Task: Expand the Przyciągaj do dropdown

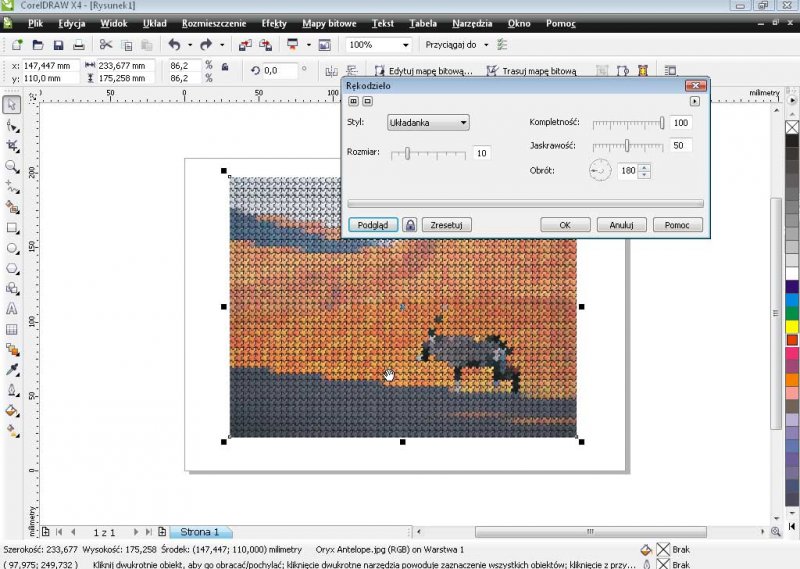Action: (486, 45)
